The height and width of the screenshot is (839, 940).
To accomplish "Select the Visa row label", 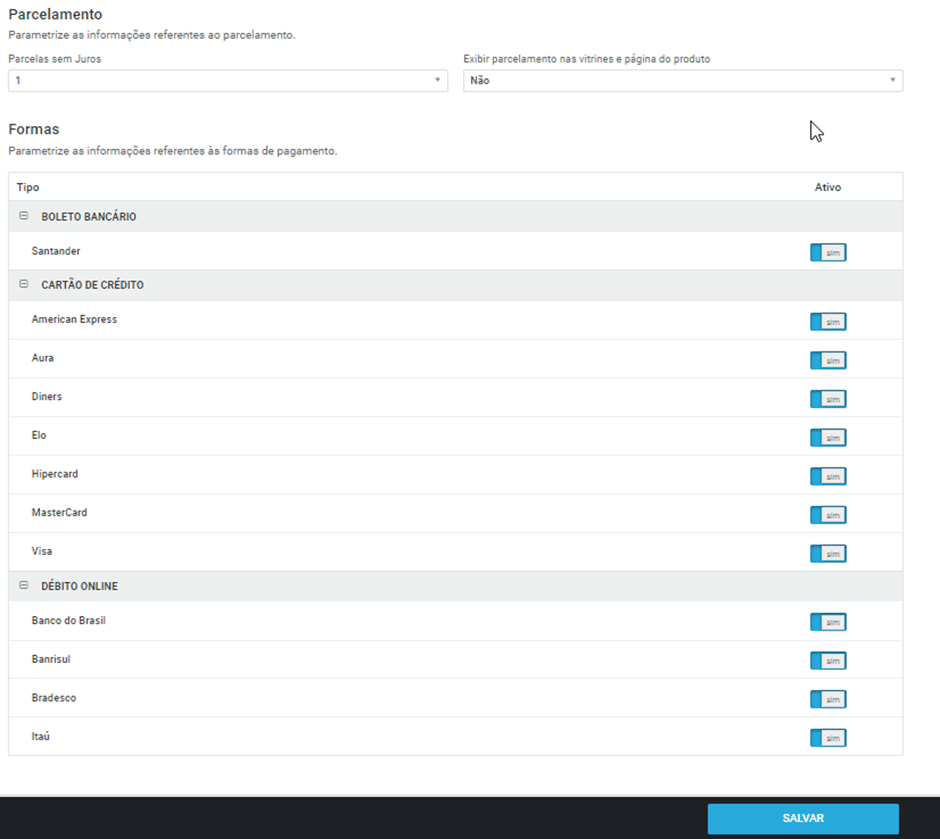I will tap(42, 551).
